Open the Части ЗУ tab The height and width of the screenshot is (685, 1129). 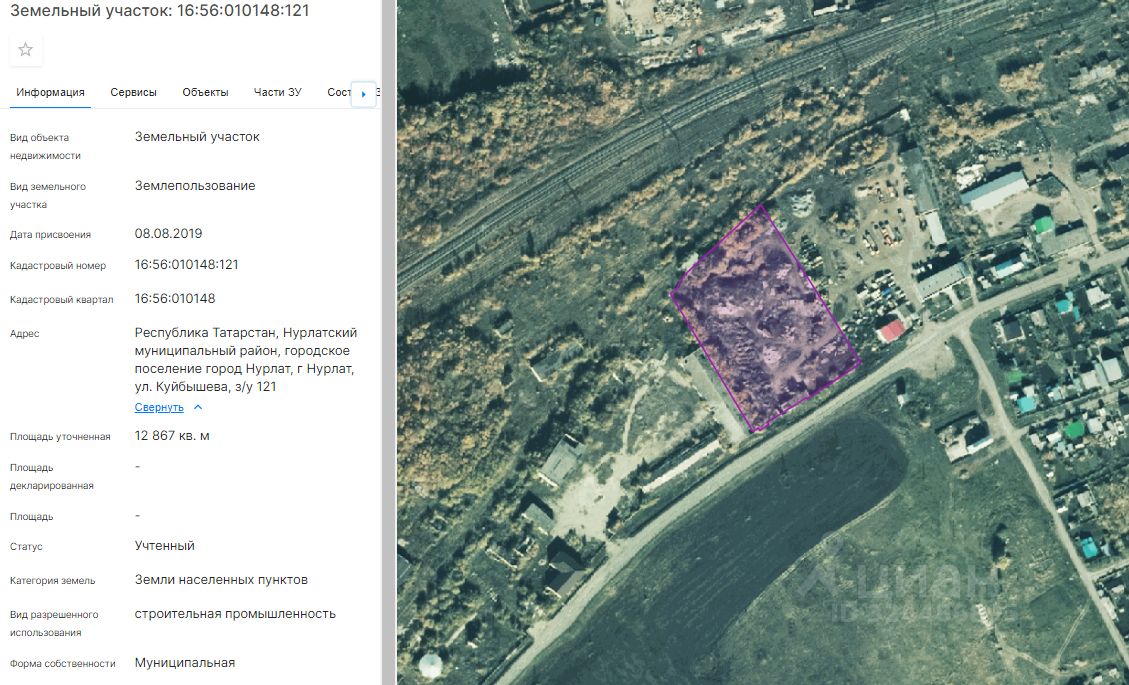pos(277,92)
